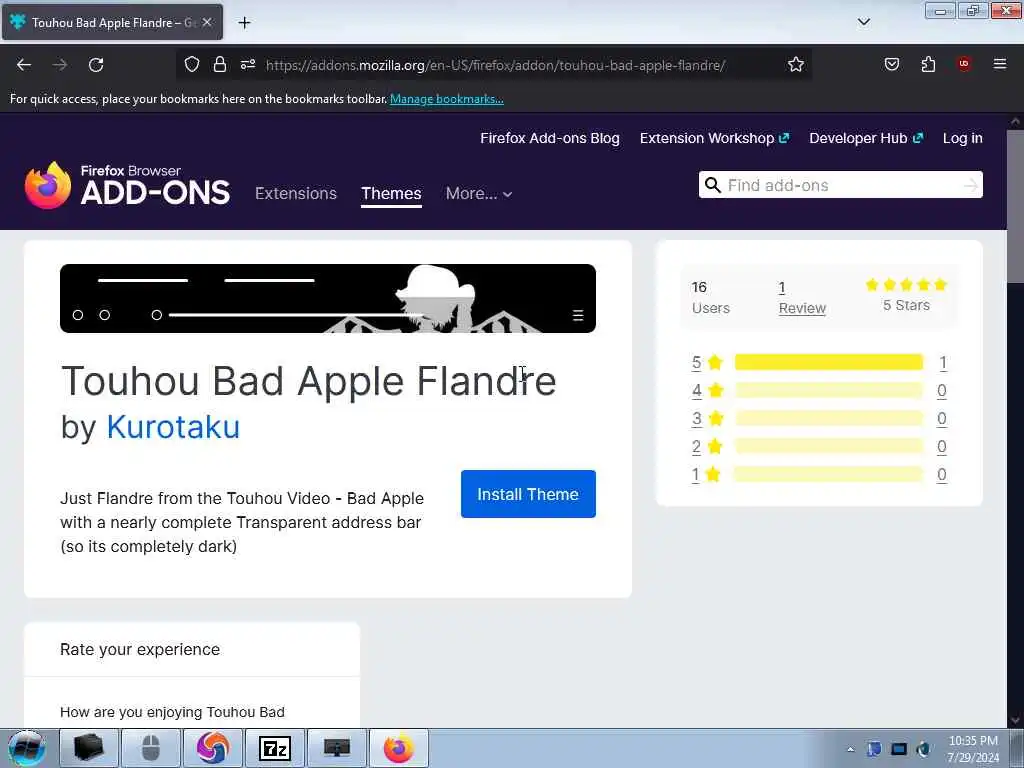Viewport: 1024px width, 768px height.
Task: Go back to the previous page
Action: (24, 65)
